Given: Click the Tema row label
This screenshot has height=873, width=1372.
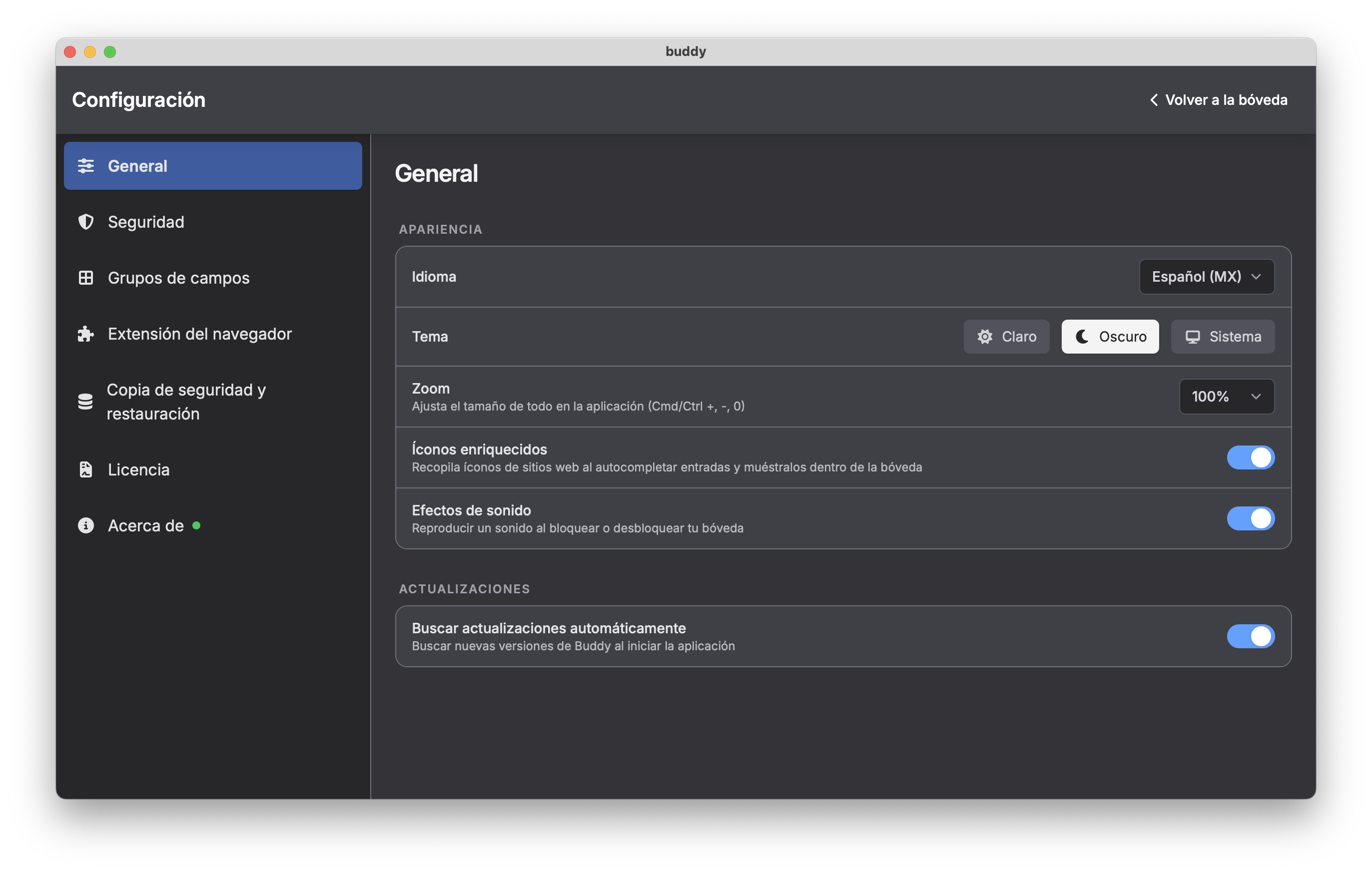Looking at the screenshot, I should coord(430,337).
